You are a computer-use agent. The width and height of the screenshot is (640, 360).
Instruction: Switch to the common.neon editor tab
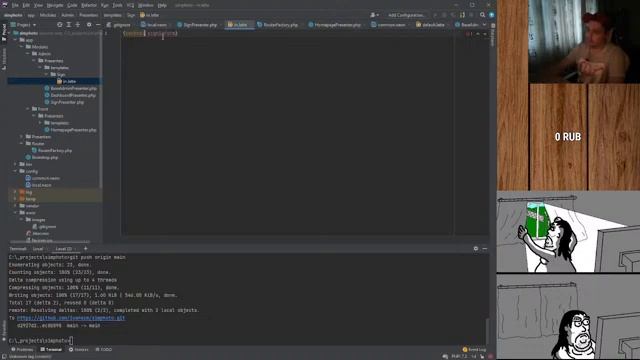coord(389,24)
